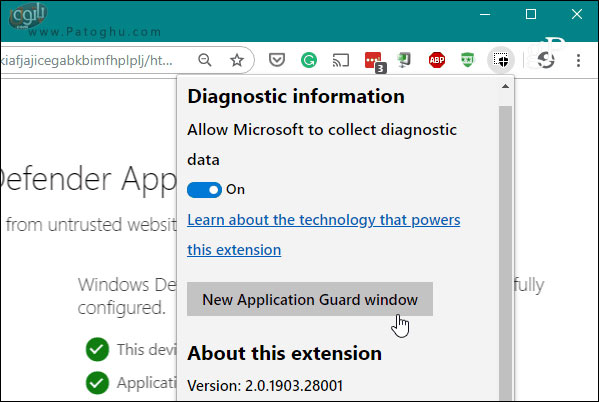Click the first green checkmark beside This devi
599x402 pixels.
click(x=97, y=349)
